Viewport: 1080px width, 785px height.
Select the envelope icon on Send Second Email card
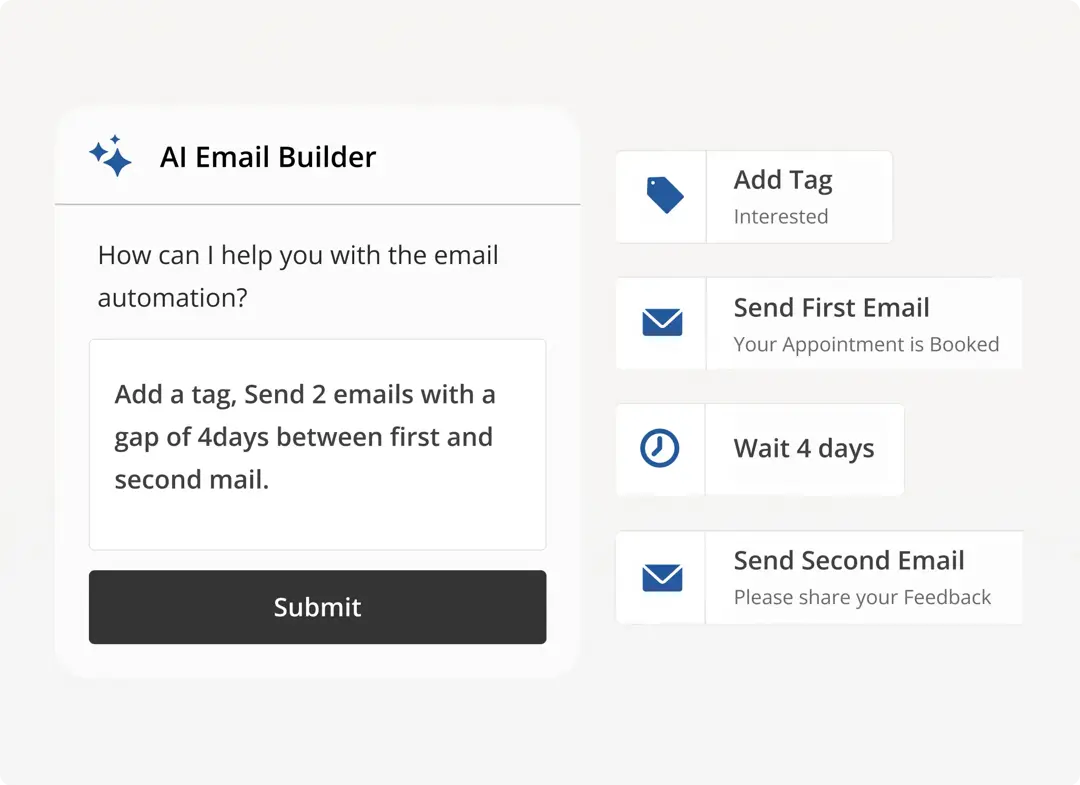coord(660,577)
